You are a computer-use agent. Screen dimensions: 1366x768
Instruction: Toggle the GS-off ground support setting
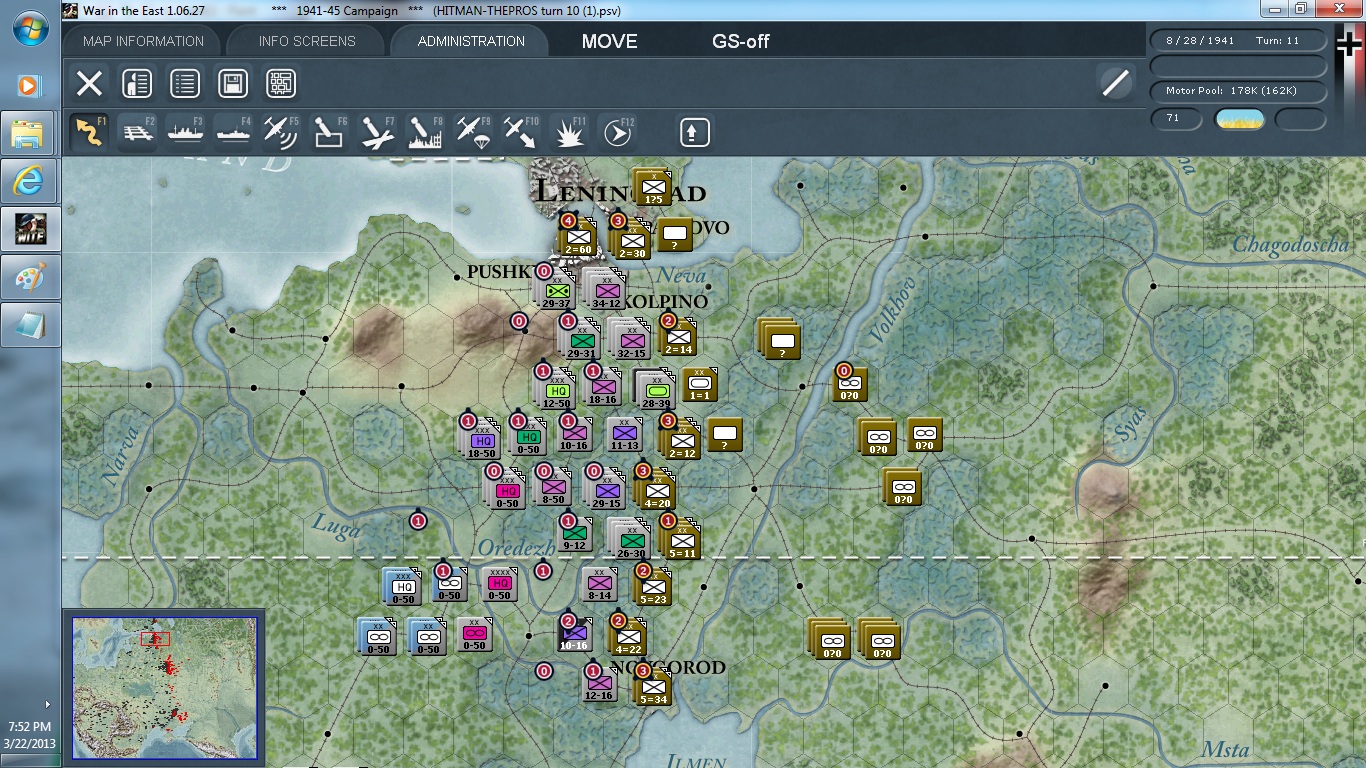pyautogui.click(x=741, y=41)
